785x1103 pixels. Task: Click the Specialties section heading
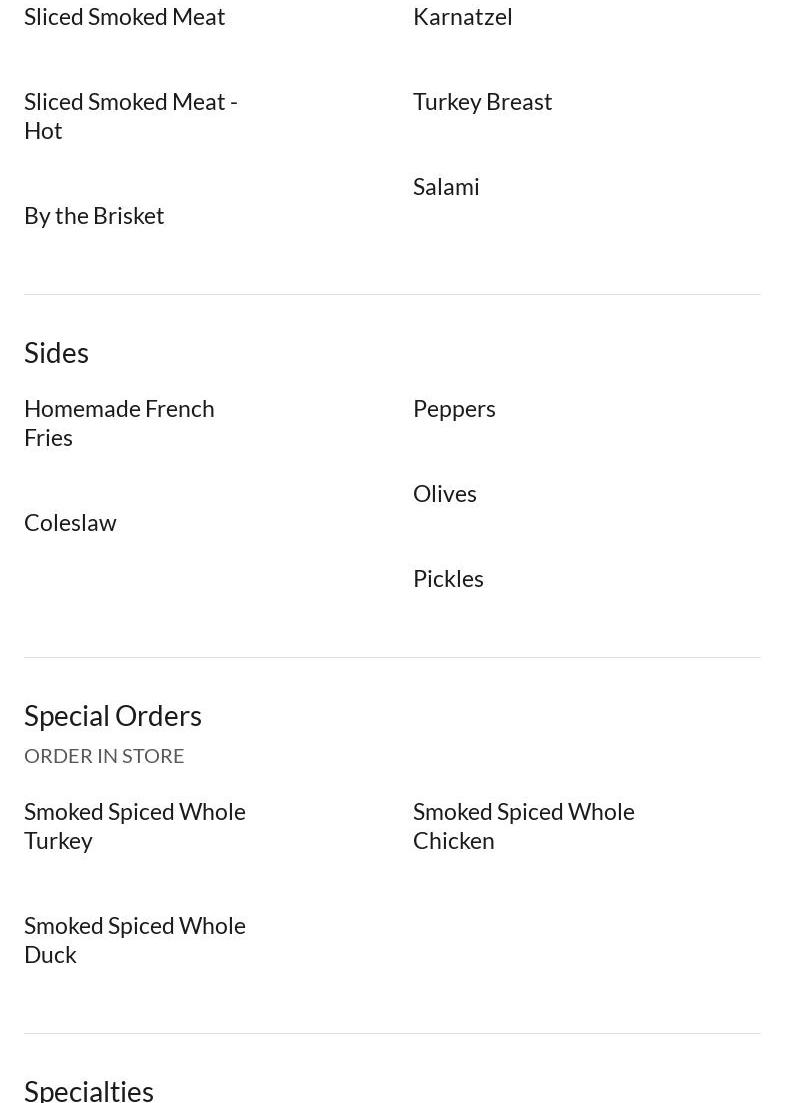pos(89,1090)
